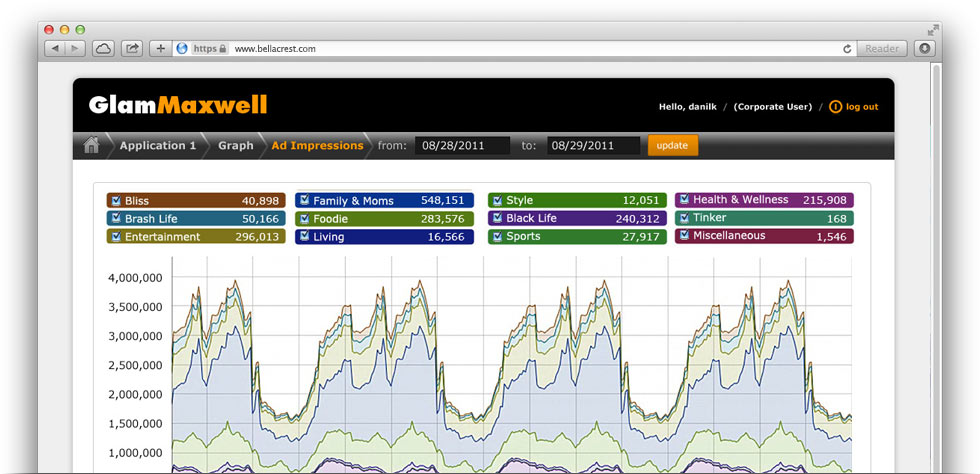The width and height of the screenshot is (980, 474).
Task: Click the to date field 08/29/2011
Action: [594, 146]
